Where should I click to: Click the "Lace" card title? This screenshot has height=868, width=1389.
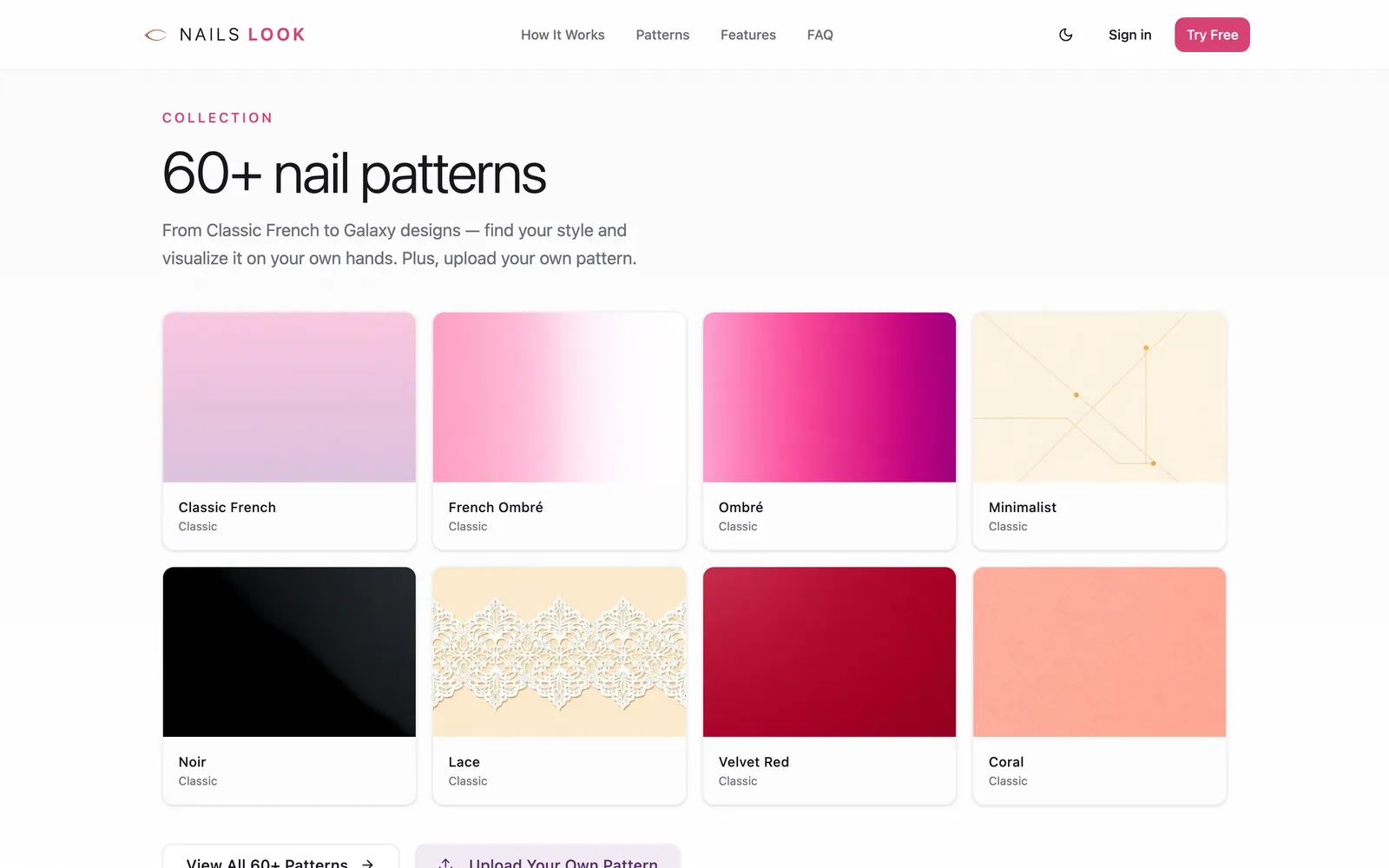(464, 762)
